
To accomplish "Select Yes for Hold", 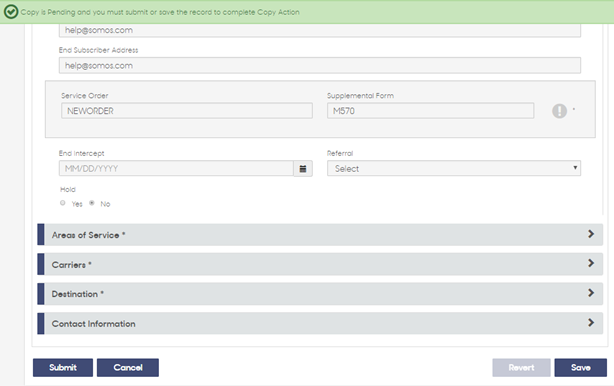I will 63,203.
